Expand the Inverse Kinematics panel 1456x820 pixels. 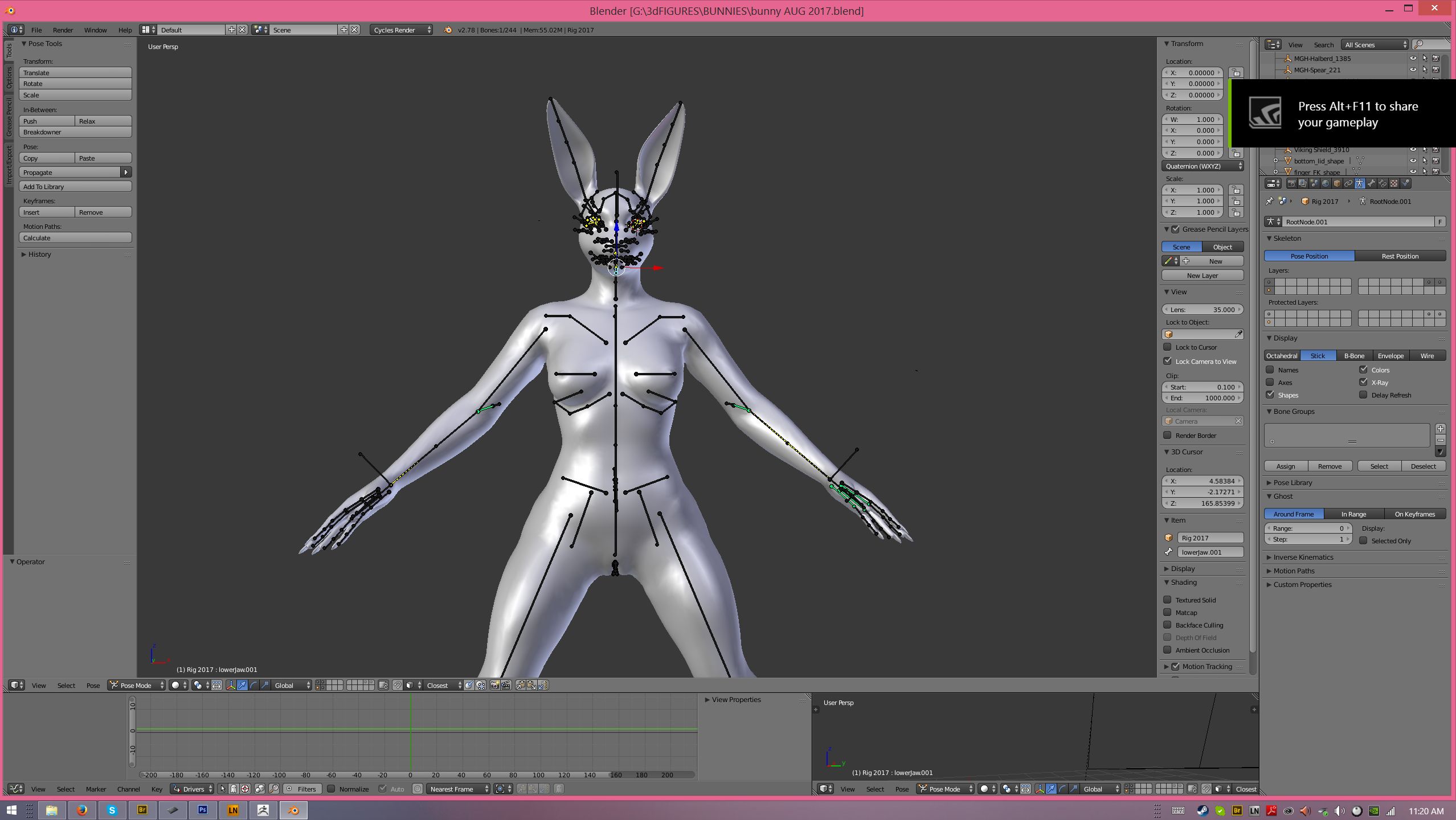pos(1303,557)
